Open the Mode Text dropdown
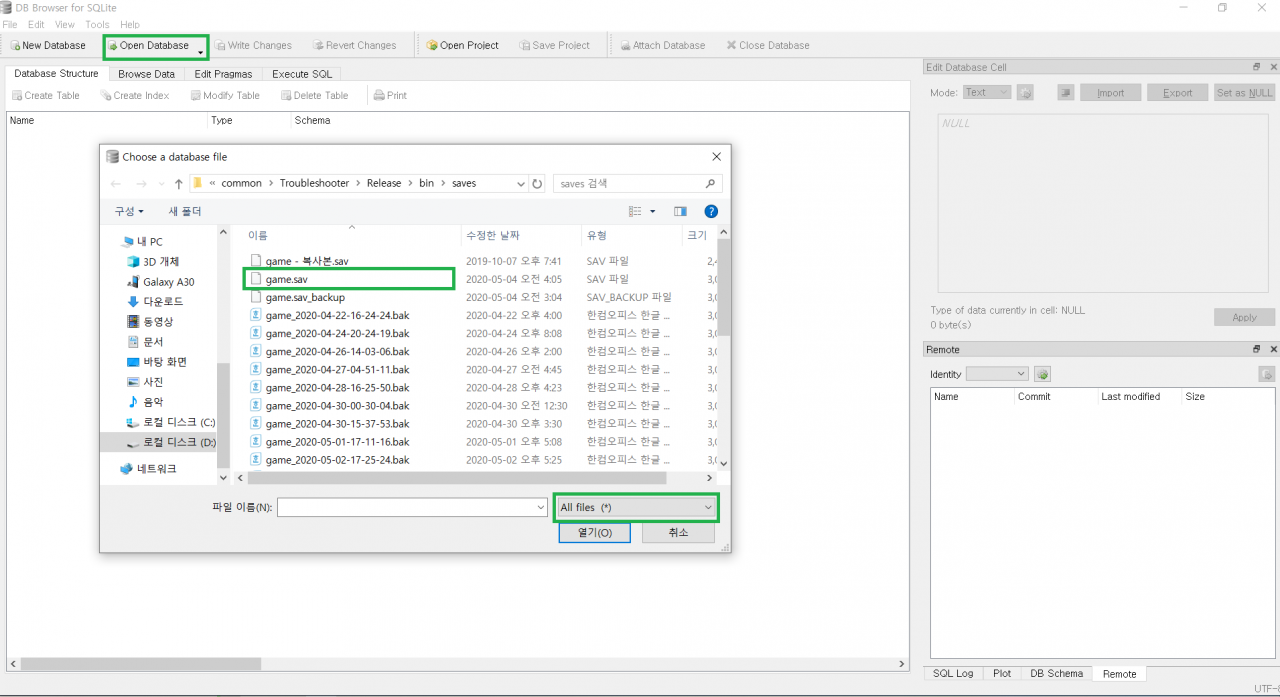 (986, 93)
